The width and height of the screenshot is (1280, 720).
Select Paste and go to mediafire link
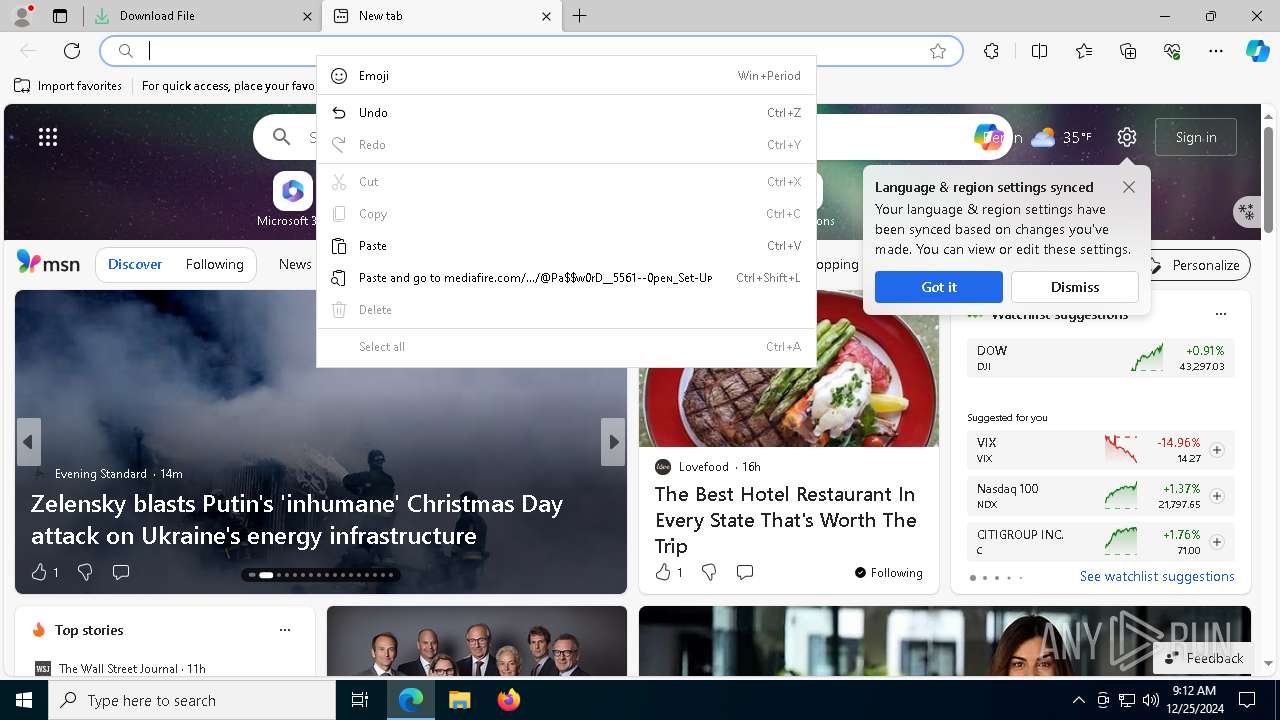point(566,278)
